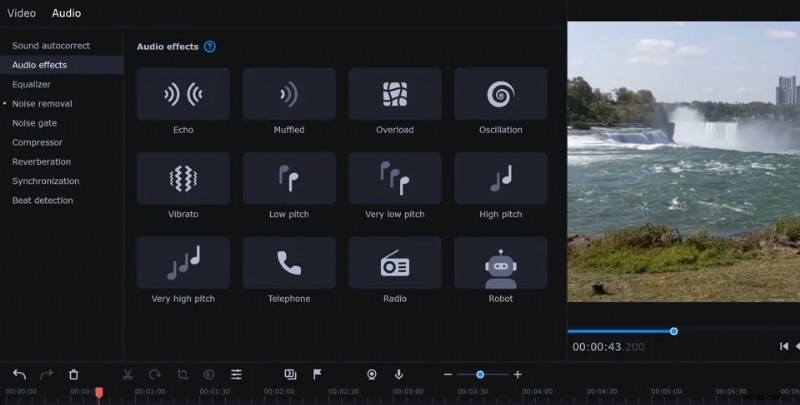
Task: Switch to the Audio tab
Action: [x=66, y=13]
